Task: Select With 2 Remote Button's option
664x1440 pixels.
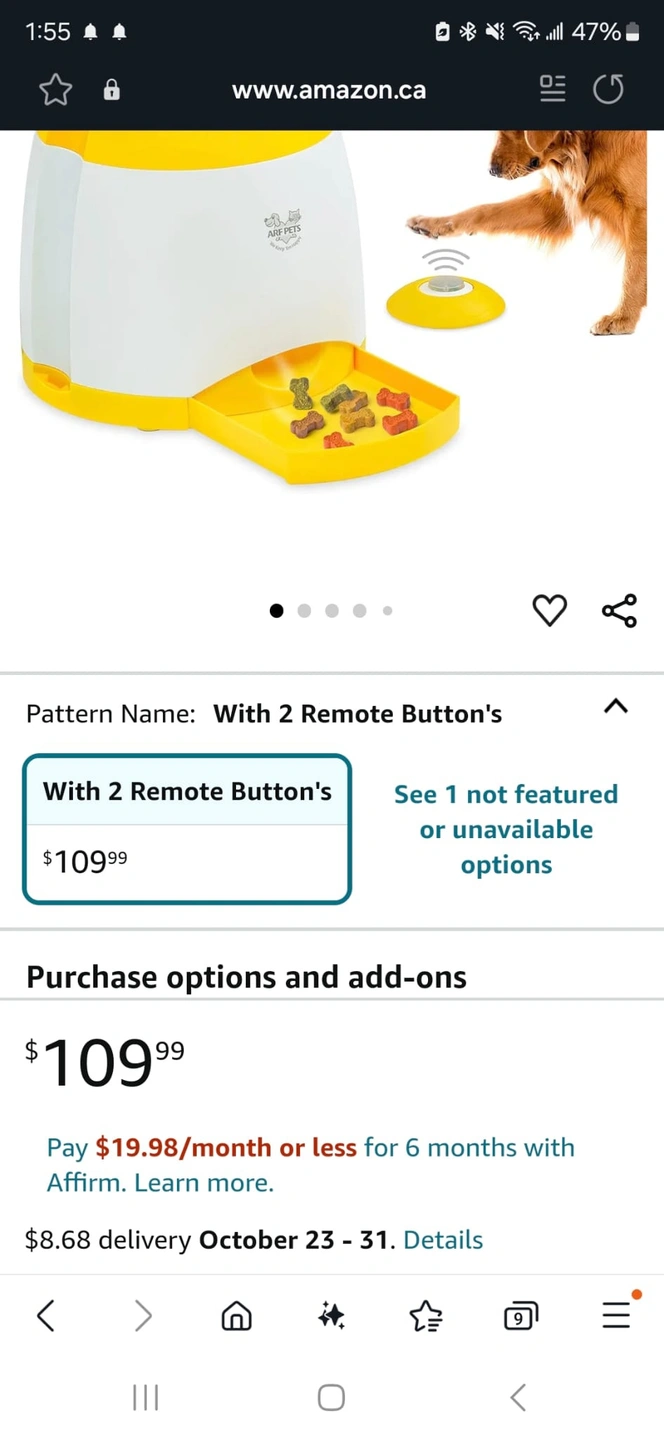Action: pos(187,828)
